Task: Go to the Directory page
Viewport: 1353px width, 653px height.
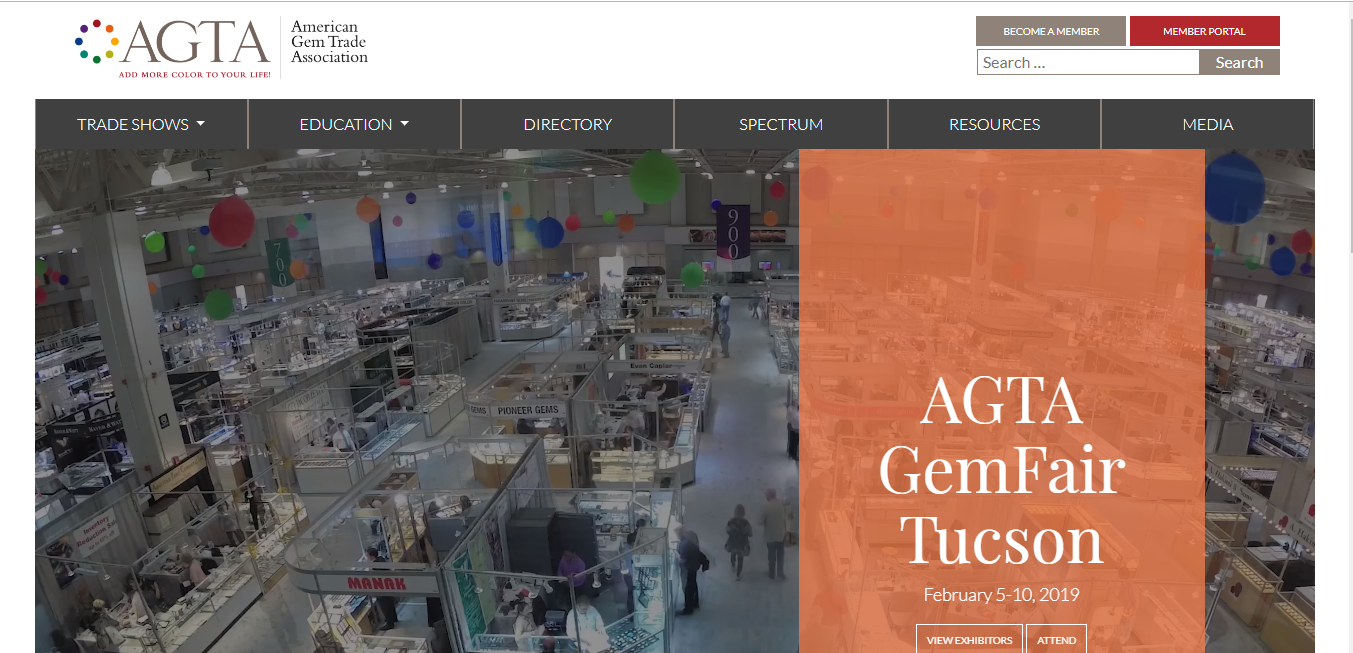Action: pos(567,124)
